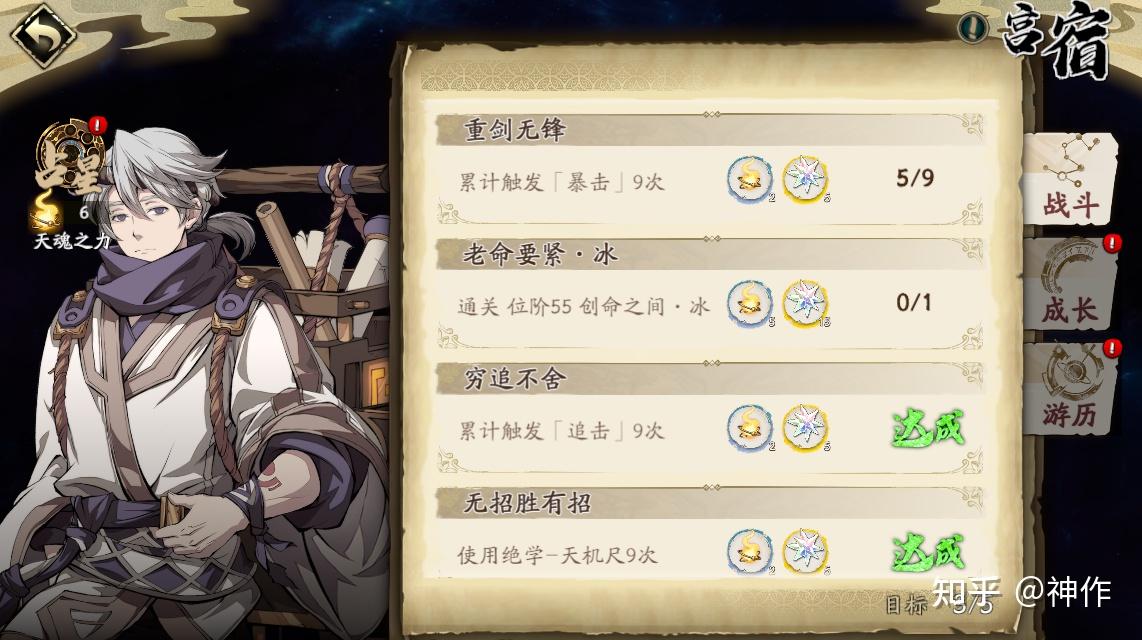Claim the 达成 reward for 无招胜有招
Screen dimensions: 1142x640
pos(928,552)
